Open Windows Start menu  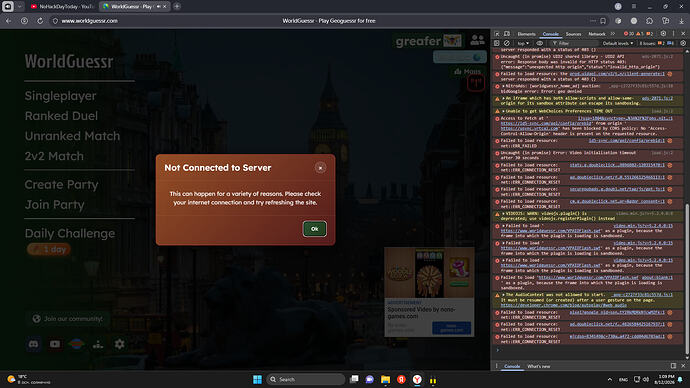coord(257,379)
